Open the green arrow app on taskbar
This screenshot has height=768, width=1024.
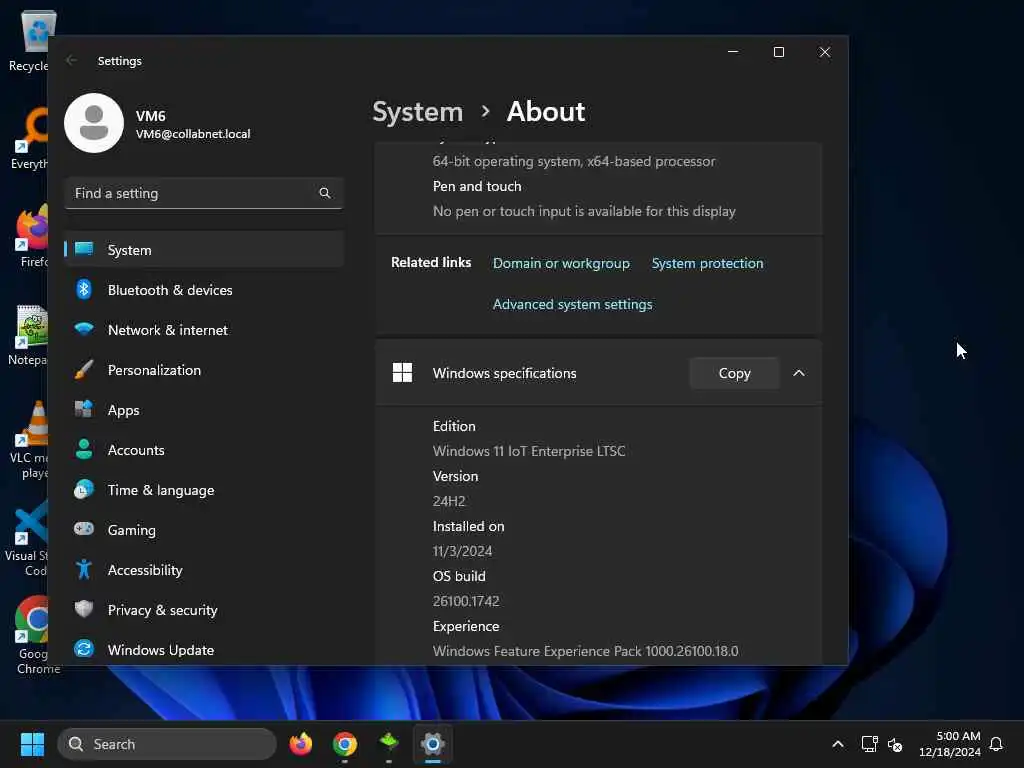(389, 744)
